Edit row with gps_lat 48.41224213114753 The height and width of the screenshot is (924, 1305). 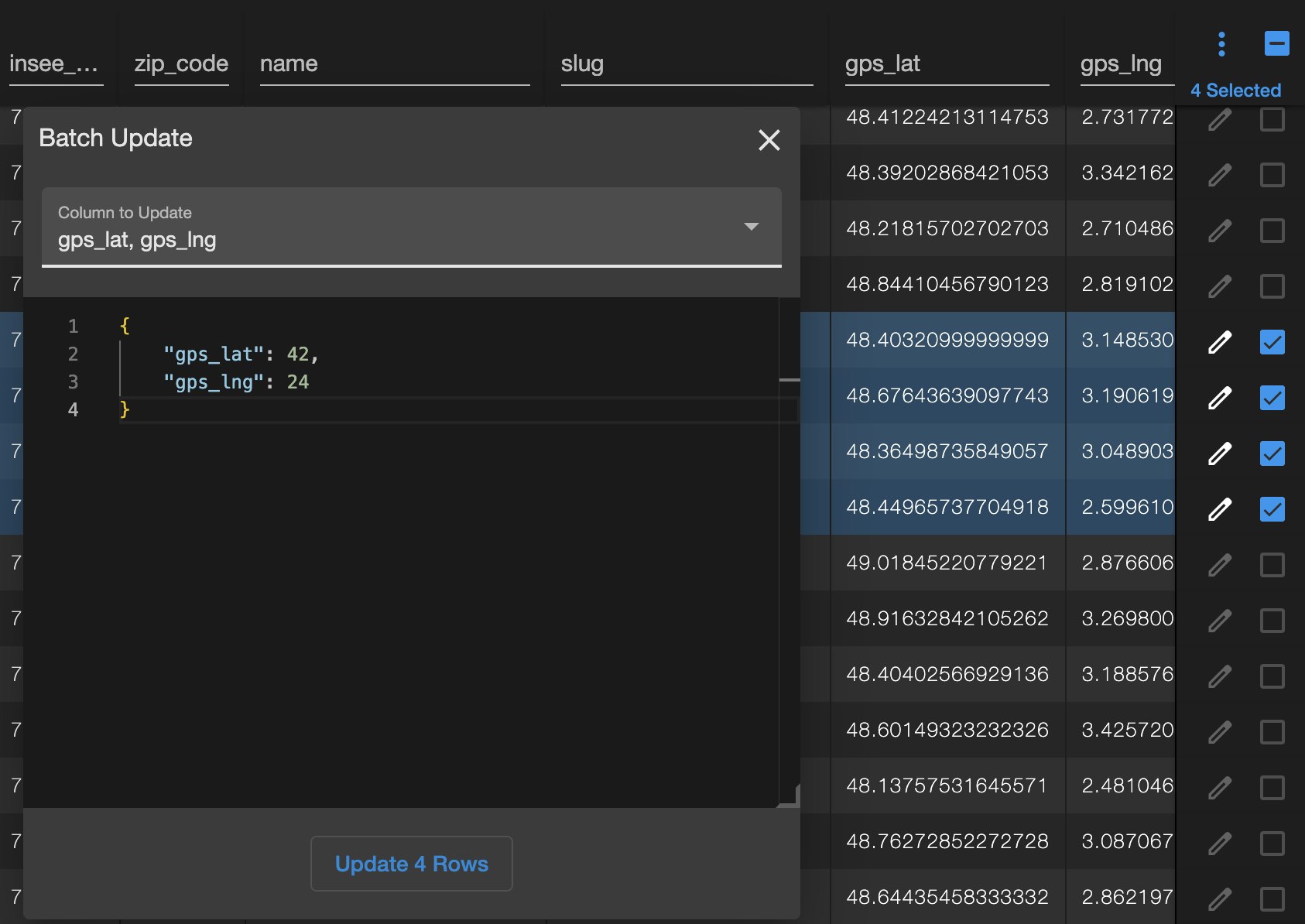pos(1220,119)
